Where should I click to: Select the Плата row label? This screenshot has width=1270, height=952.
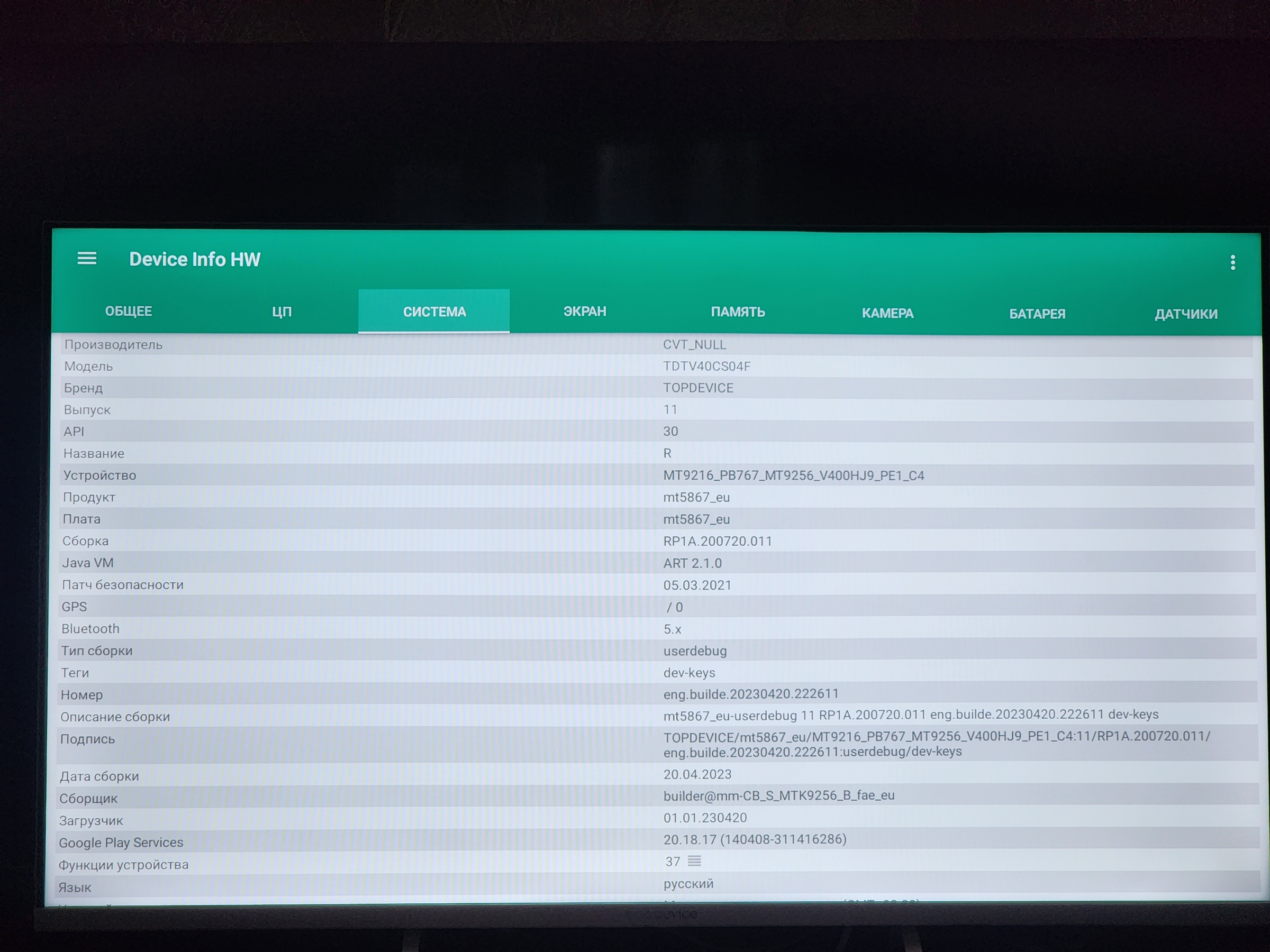(x=81, y=519)
